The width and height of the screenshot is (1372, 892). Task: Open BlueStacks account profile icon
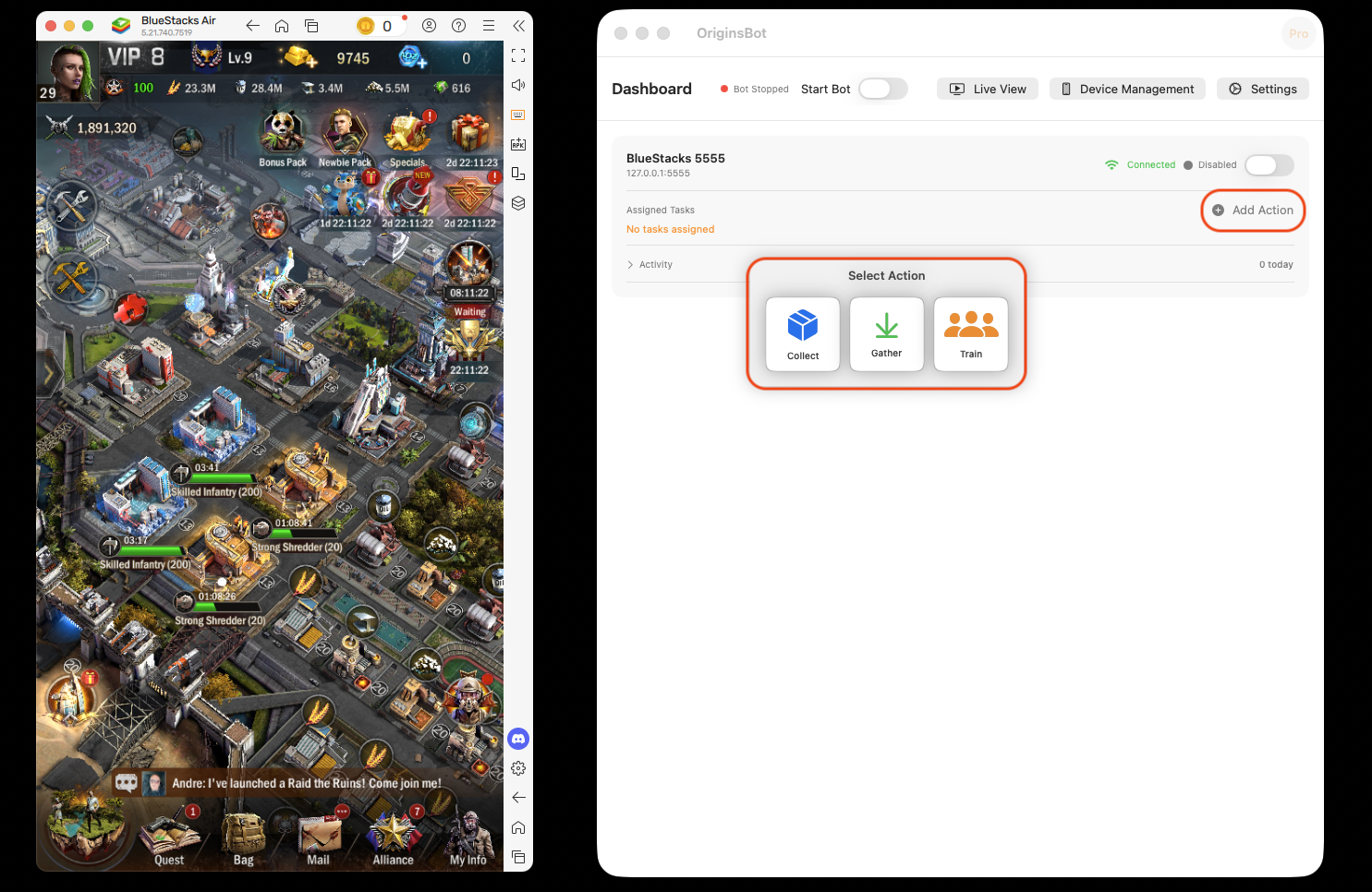tap(429, 26)
